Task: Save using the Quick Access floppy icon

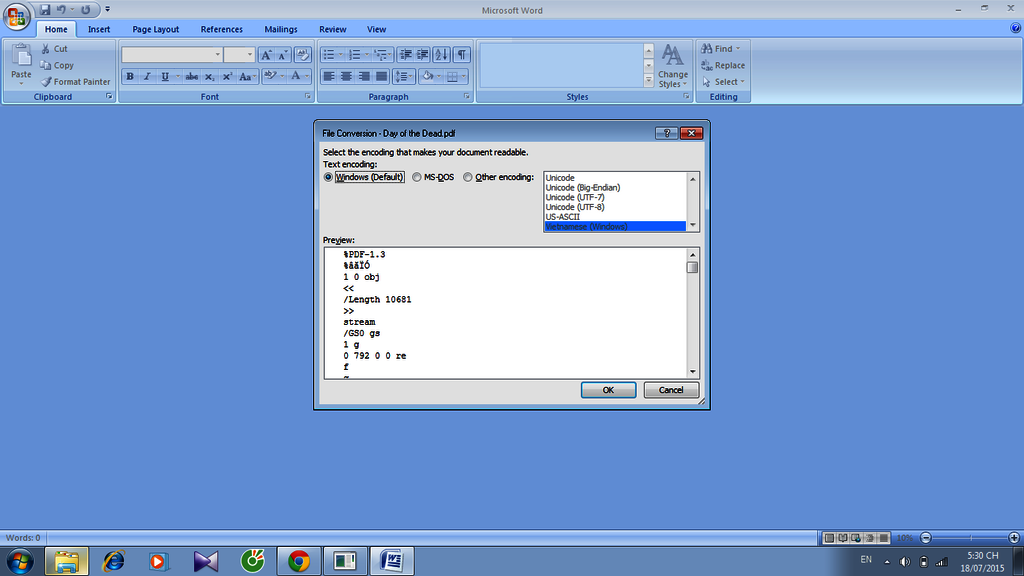Action: tap(45, 10)
